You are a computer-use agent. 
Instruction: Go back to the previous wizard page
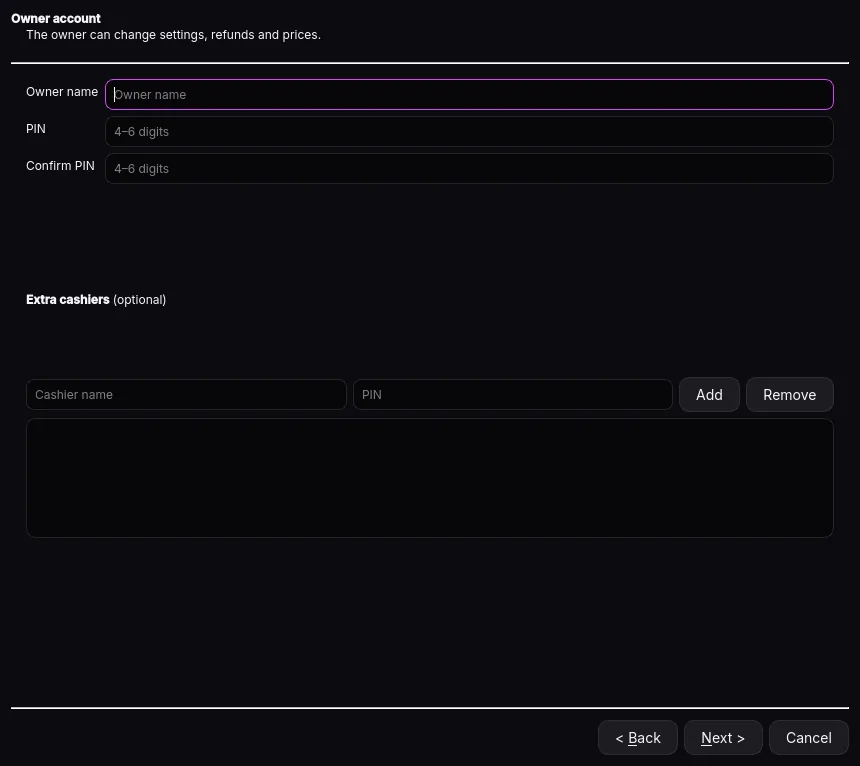coord(638,737)
